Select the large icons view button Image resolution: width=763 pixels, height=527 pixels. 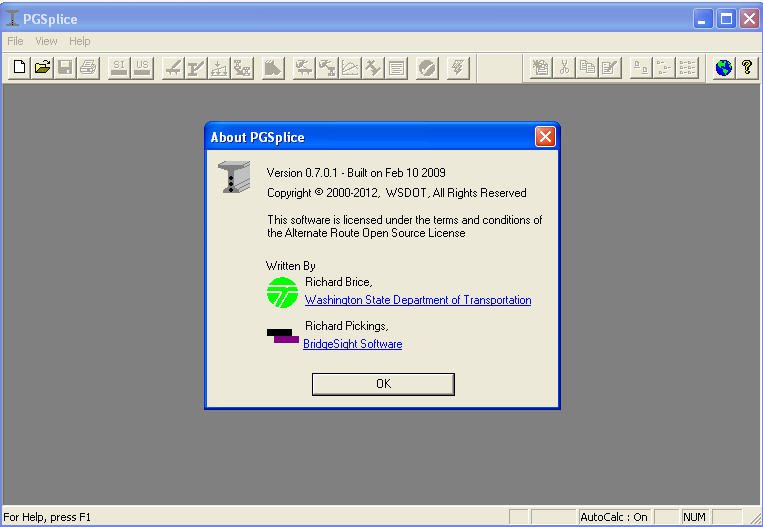(x=641, y=67)
